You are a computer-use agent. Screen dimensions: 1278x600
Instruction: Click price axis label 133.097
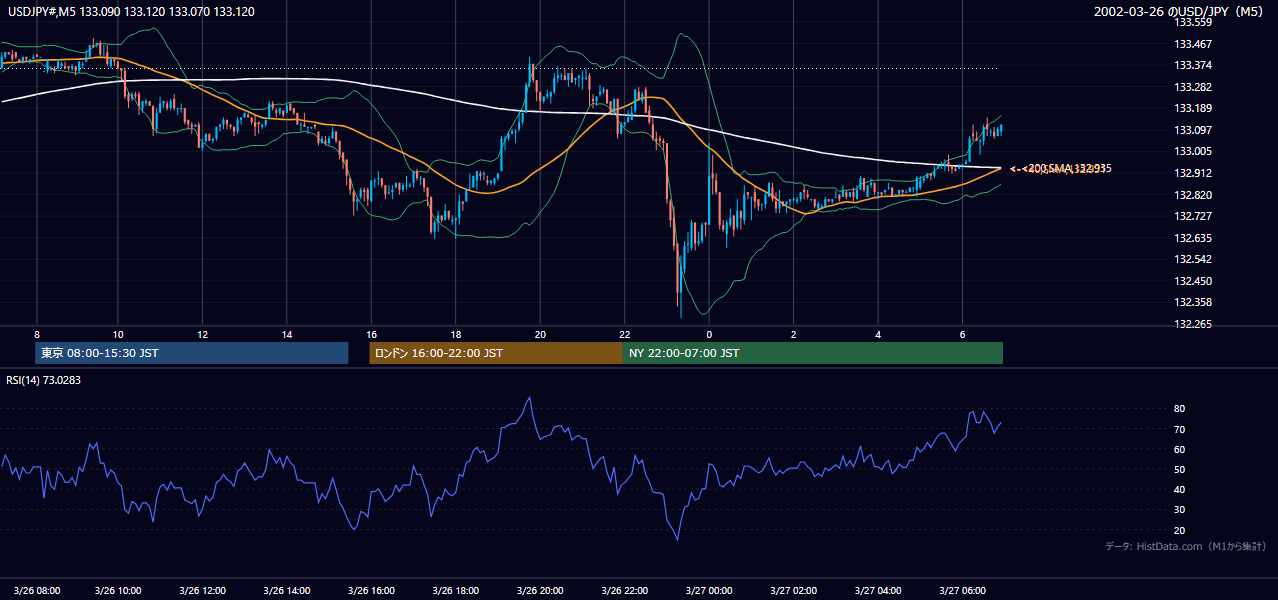click(1192, 130)
